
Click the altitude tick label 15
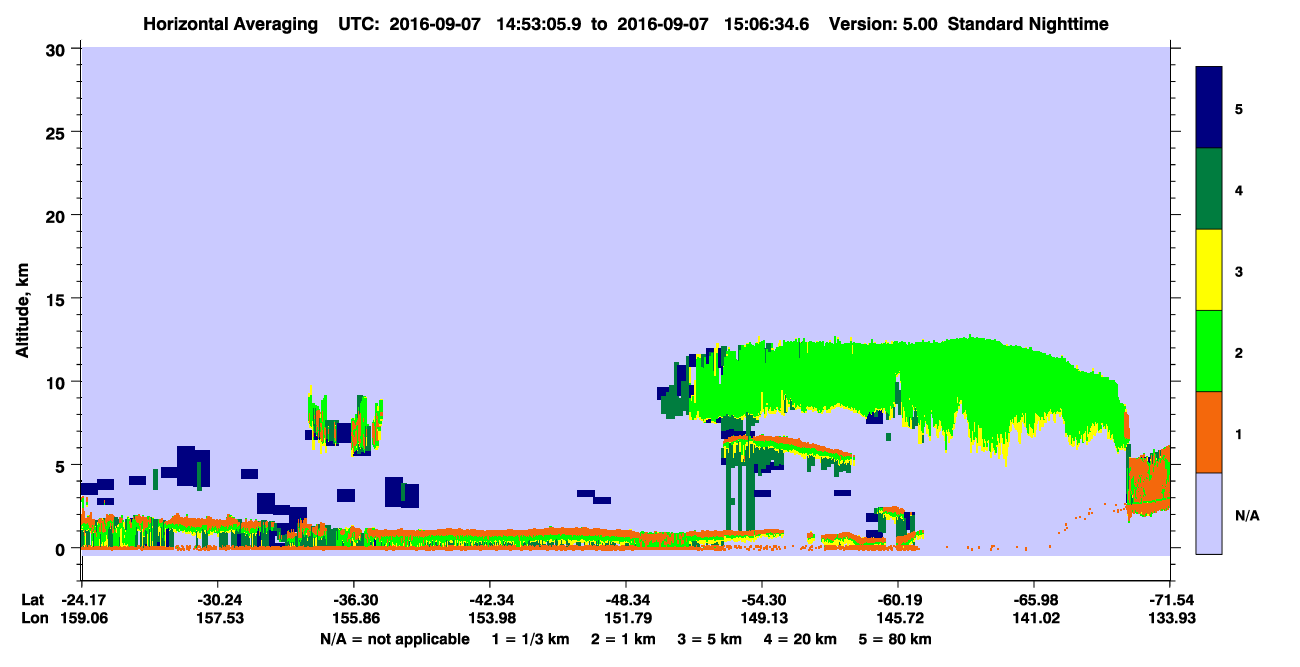point(58,299)
